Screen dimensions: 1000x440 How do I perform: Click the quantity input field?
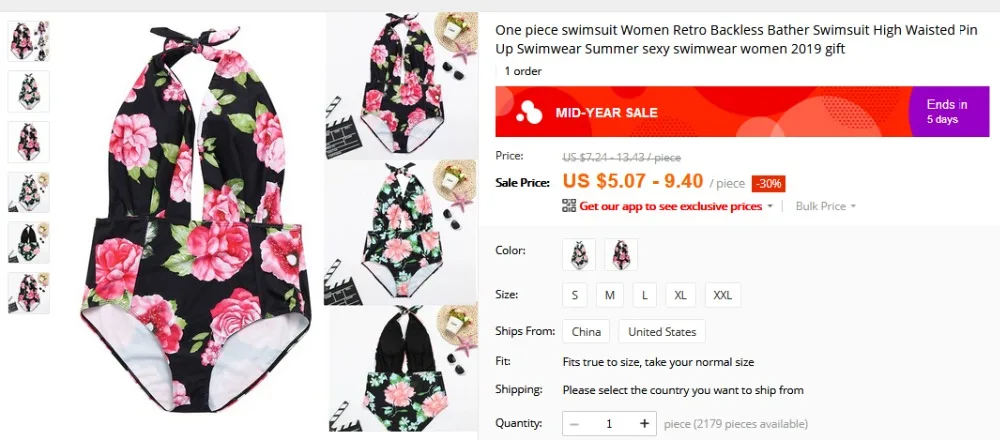609,423
